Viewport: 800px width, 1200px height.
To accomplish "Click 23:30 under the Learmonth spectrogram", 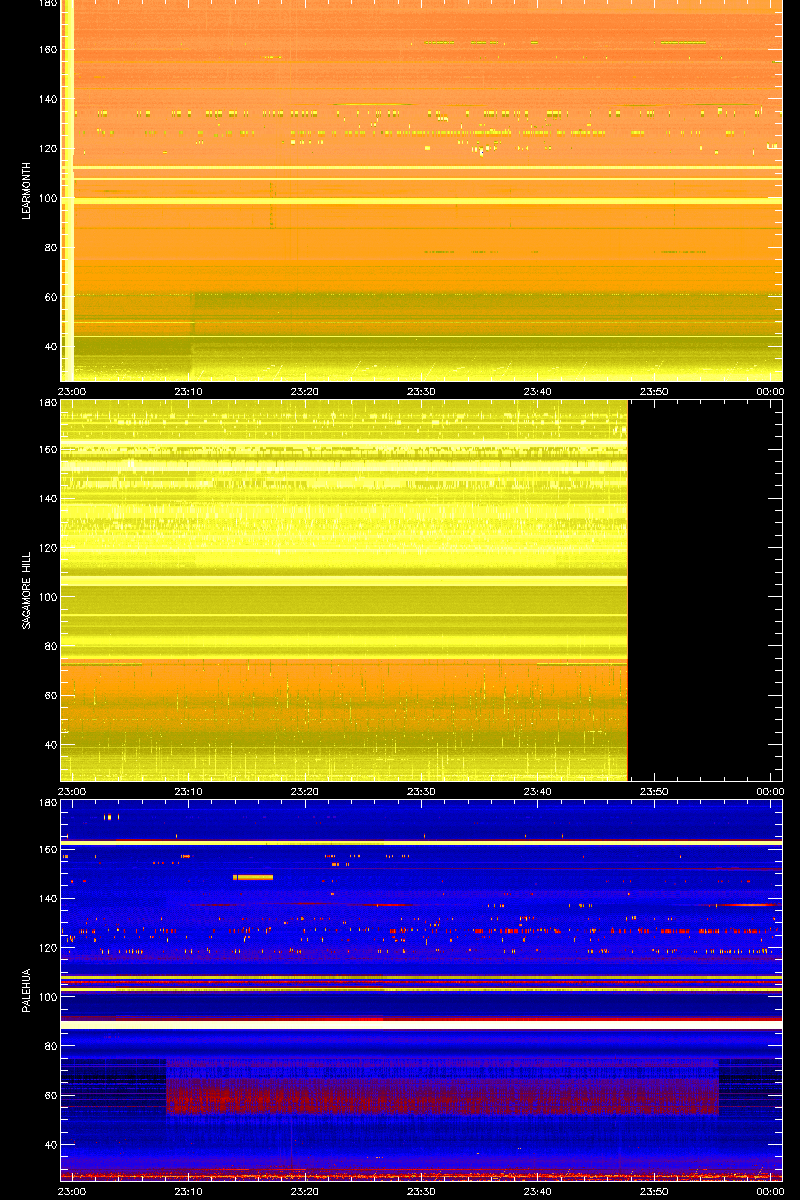I will [421, 392].
